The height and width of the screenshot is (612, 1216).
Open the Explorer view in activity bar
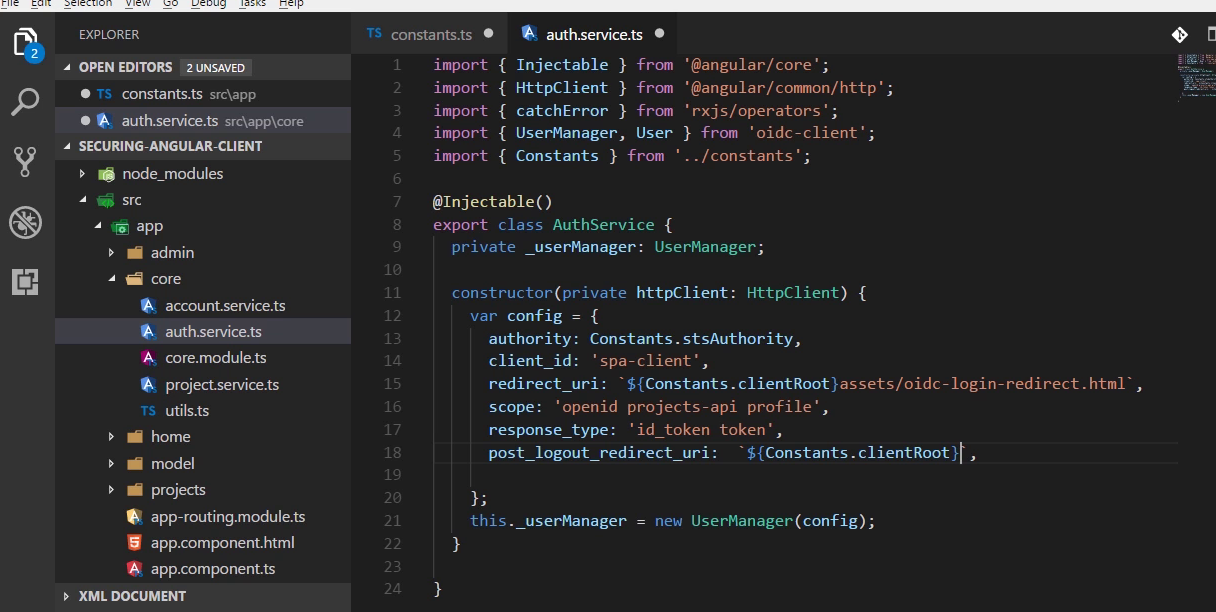[x=25, y=44]
